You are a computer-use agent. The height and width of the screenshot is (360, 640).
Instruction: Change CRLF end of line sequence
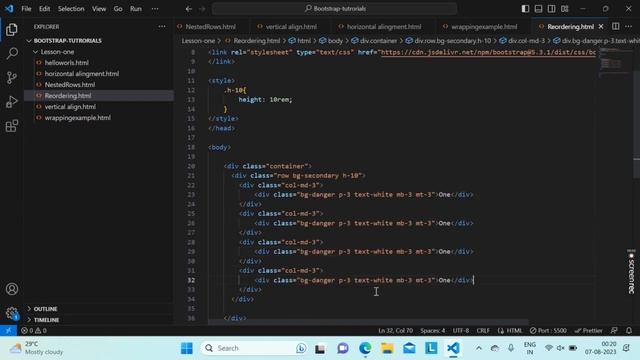(x=483, y=331)
